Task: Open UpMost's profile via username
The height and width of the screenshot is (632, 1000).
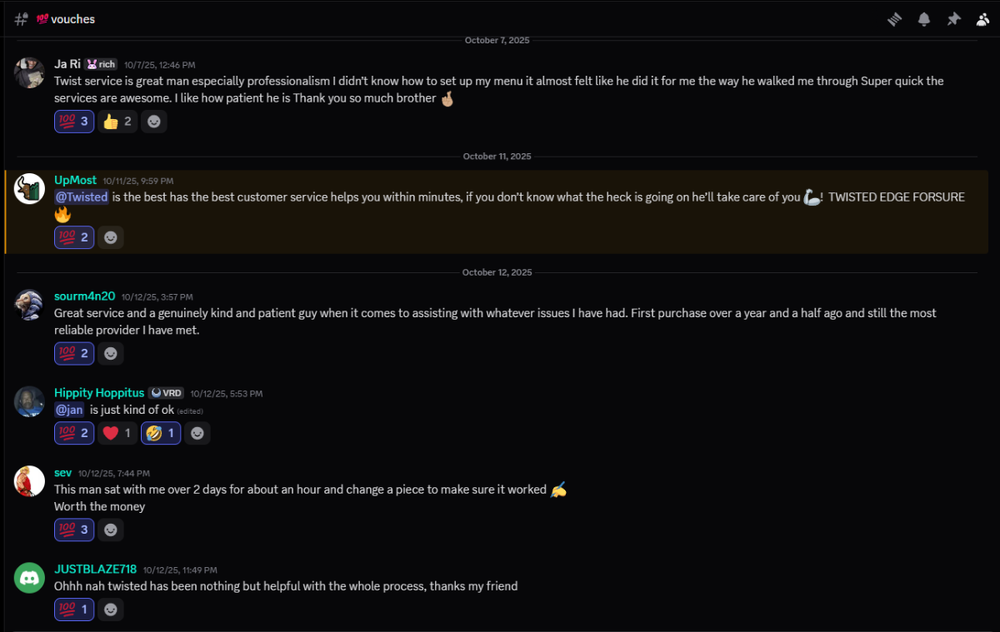Action: 75,180
